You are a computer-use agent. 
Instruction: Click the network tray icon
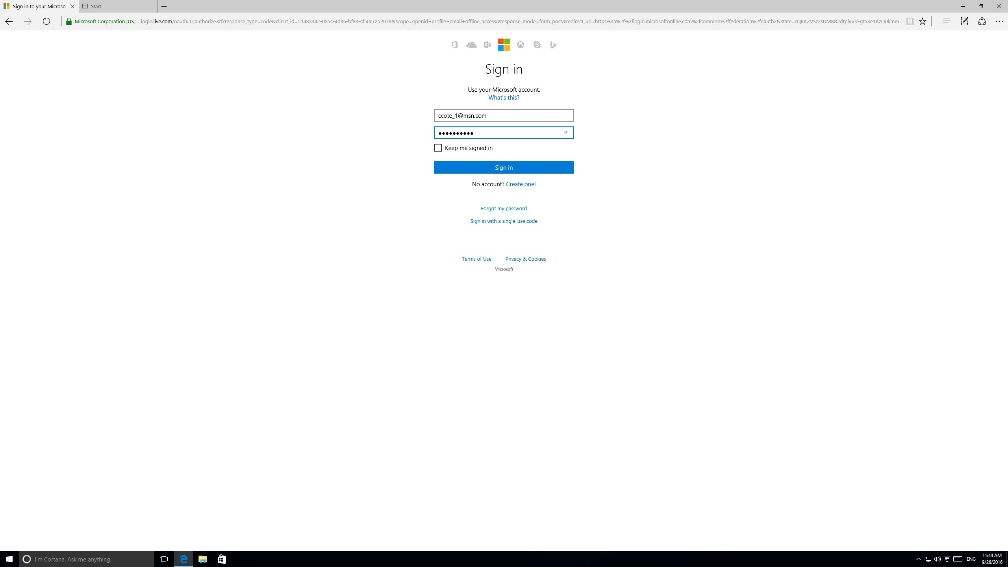coord(928,559)
